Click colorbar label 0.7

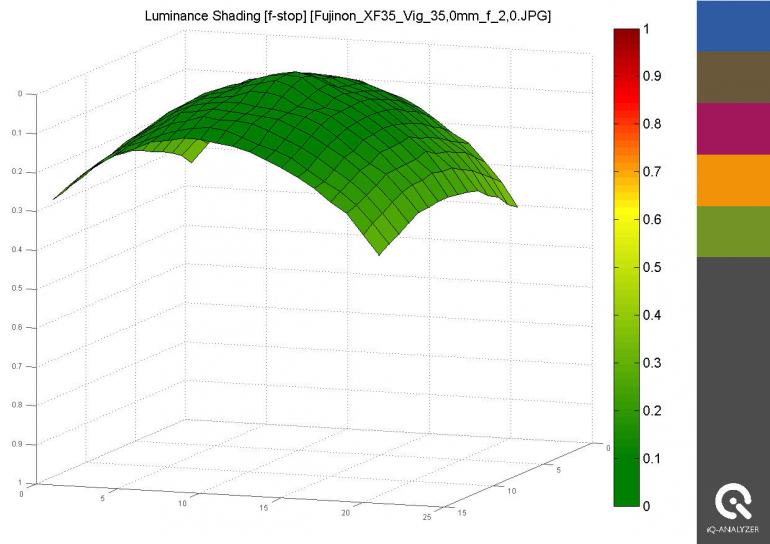point(652,172)
